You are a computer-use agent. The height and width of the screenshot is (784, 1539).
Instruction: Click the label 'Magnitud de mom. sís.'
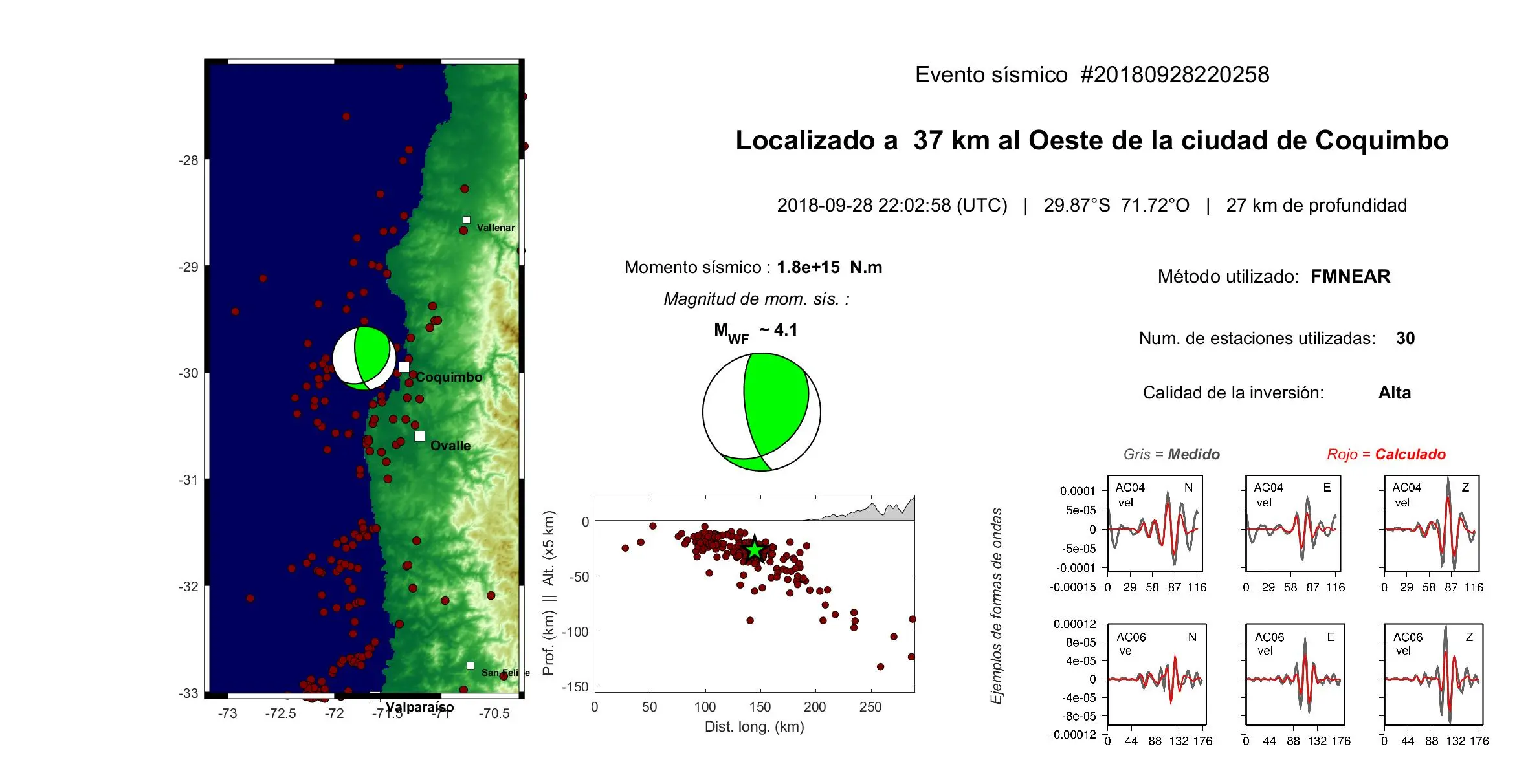tap(756, 299)
